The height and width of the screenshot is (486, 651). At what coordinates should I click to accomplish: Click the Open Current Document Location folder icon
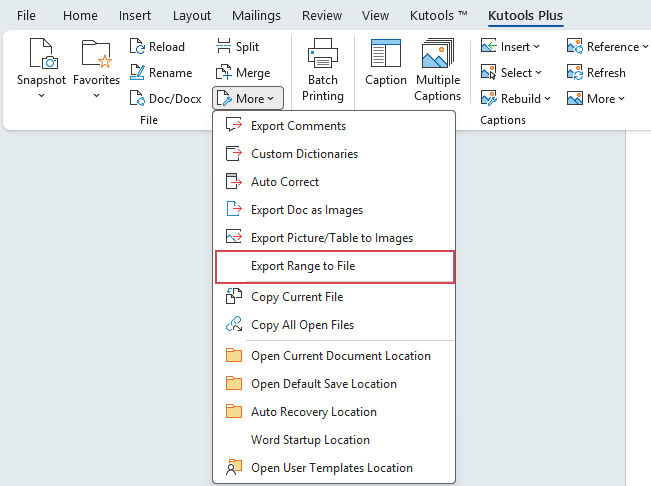click(234, 356)
